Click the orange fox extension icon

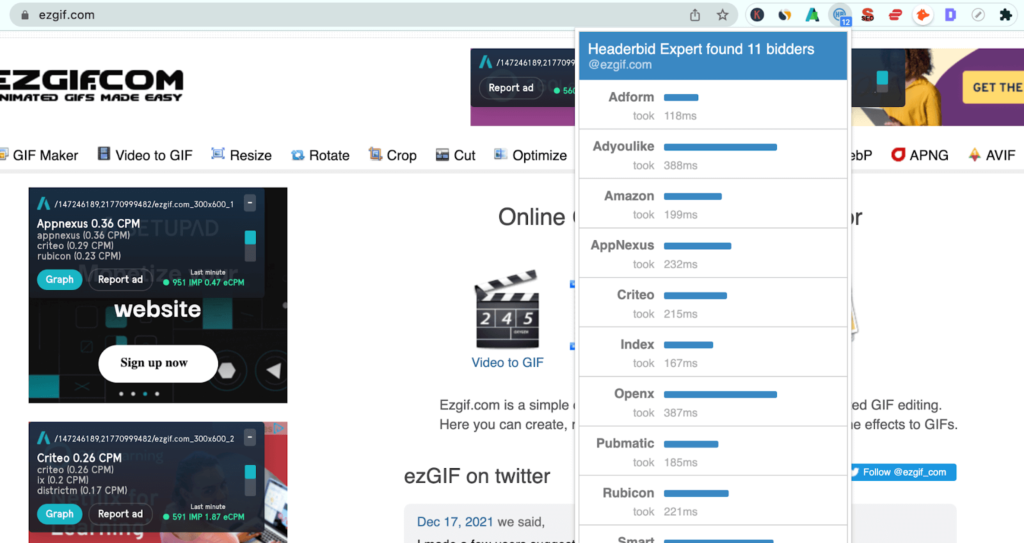[x=923, y=15]
